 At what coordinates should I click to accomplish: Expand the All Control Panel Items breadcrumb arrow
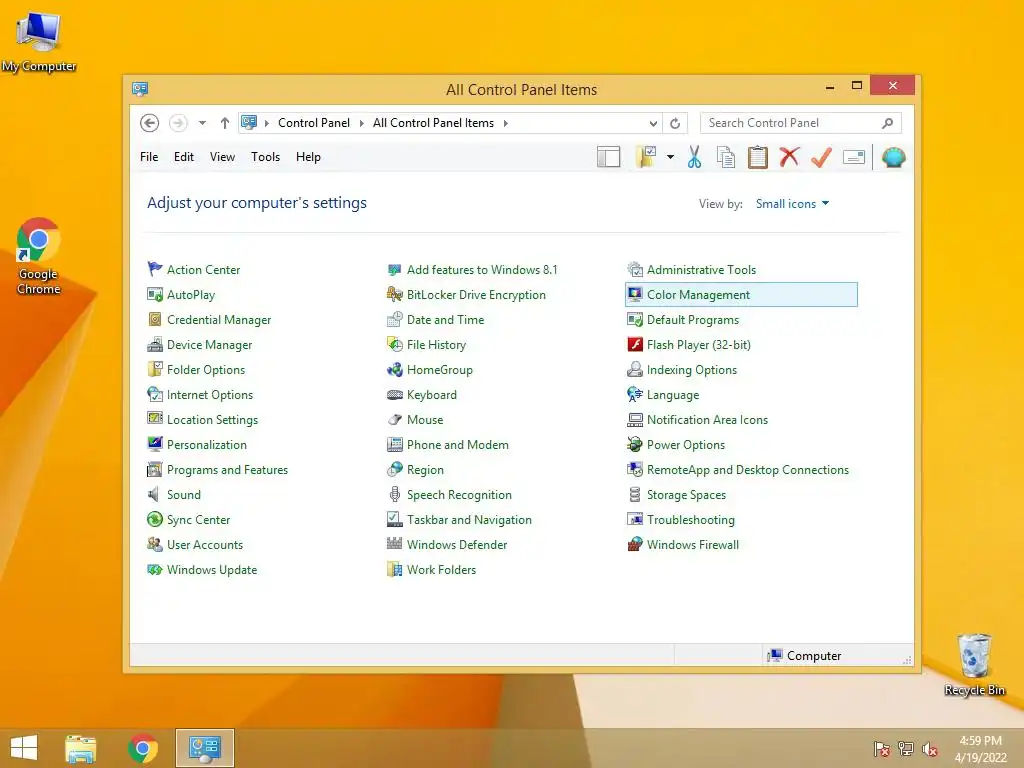tap(505, 123)
